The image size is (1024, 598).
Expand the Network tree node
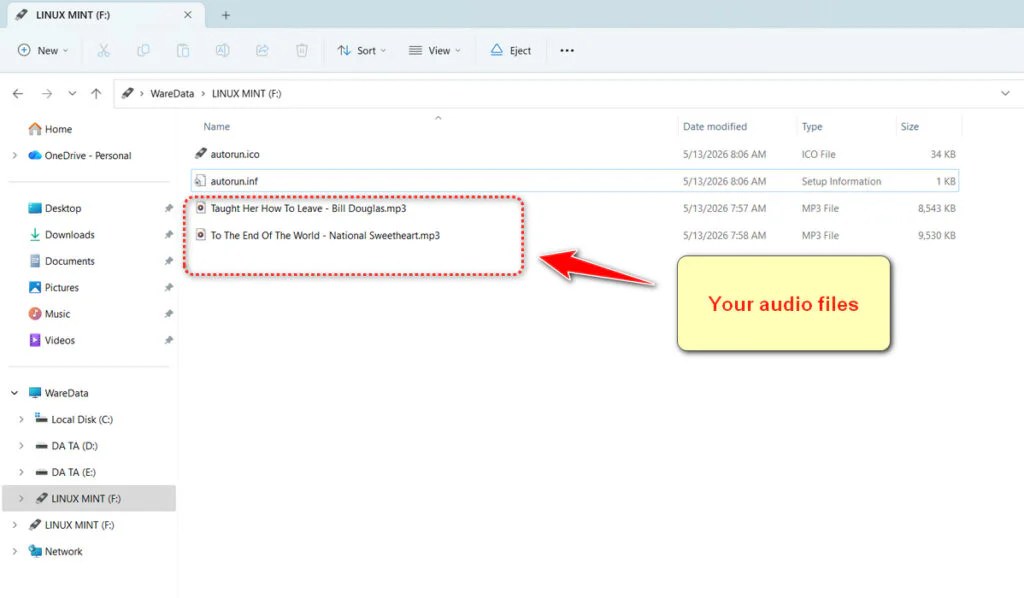[x=14, y=552]
